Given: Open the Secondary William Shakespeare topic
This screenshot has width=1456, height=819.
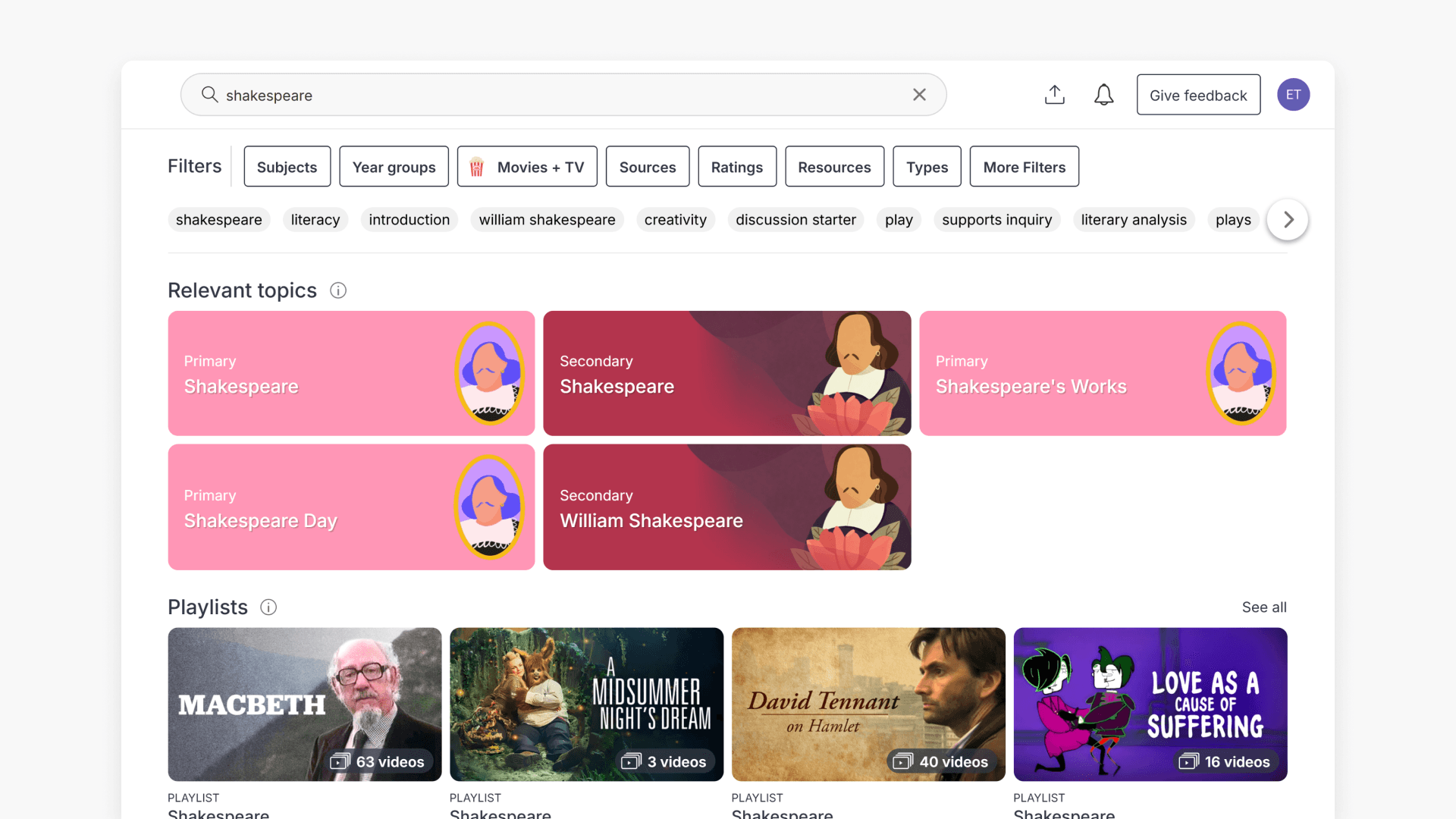Looking at the screenshot, I should pyautogui.click(x=726, y=507).
